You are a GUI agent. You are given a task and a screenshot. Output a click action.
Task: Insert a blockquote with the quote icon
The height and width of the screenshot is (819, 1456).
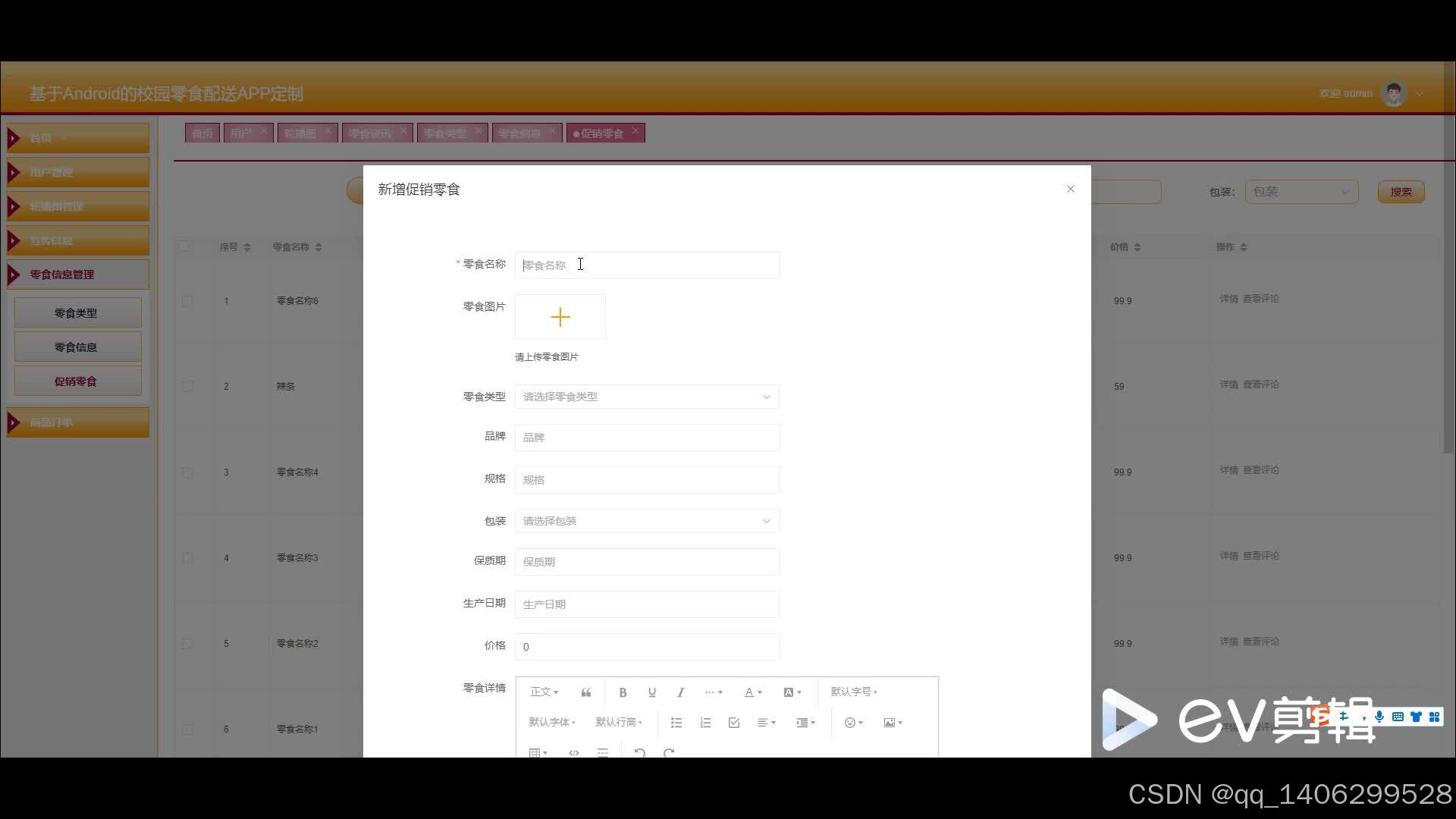point(586,692)
